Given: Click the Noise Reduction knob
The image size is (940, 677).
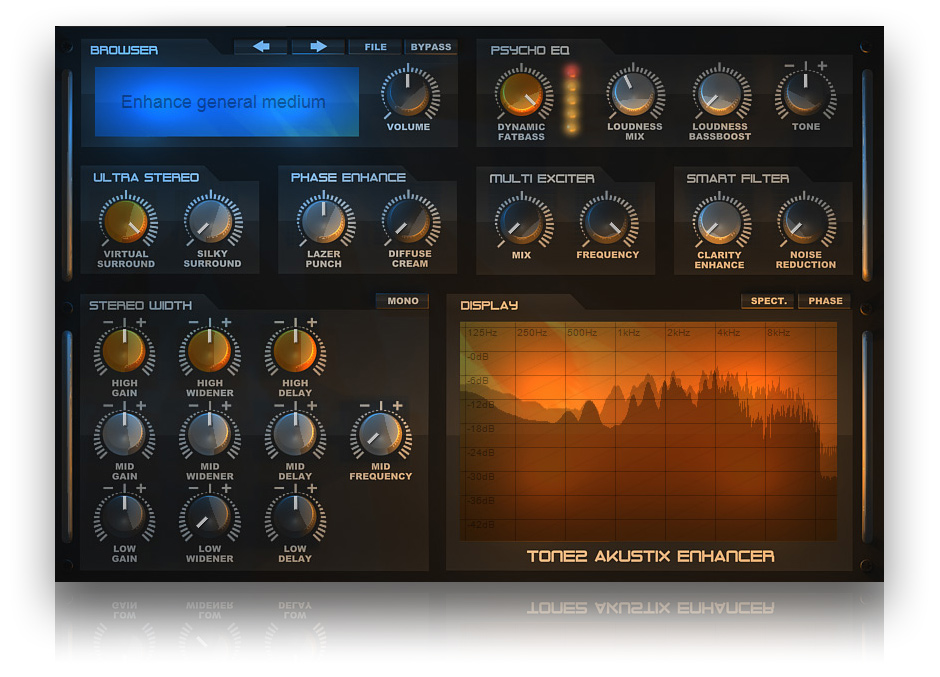Looking at the screenshot, I should click(x=805, y=221).
